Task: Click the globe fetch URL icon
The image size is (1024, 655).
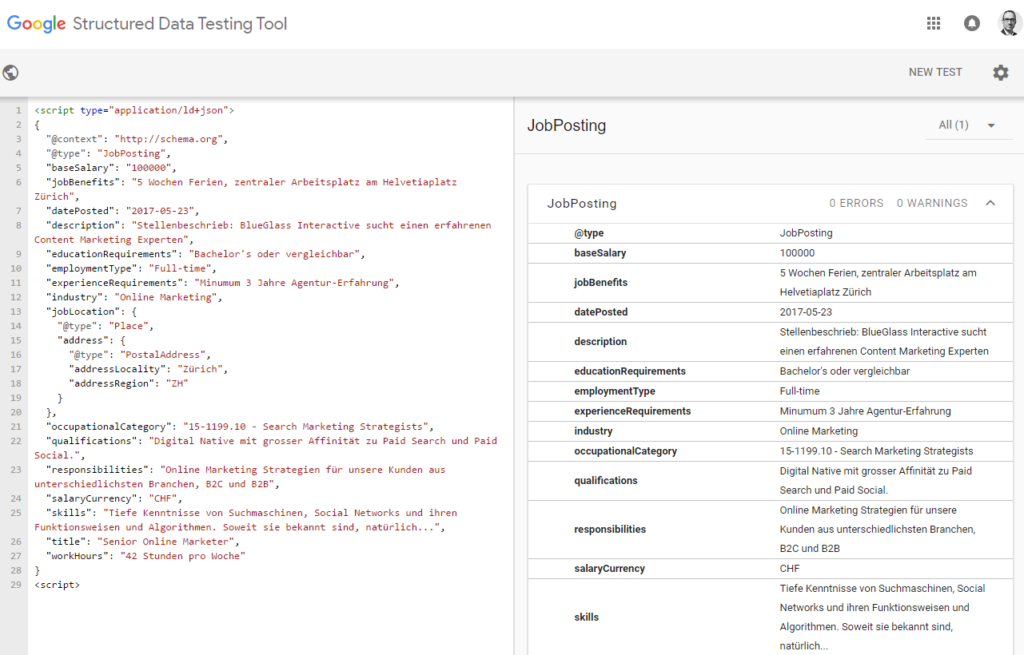Action: (x=11, y=72)
